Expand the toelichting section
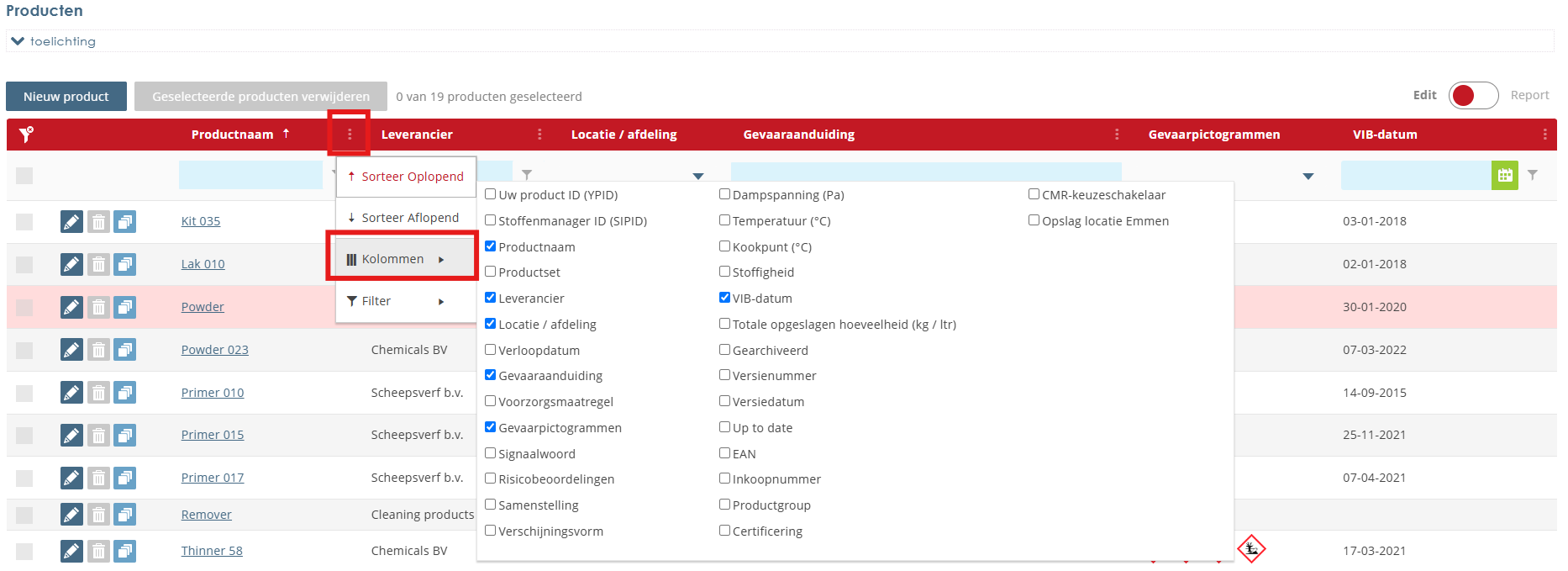The height and width of the screenshot is (571, 1568). click(18, 41)
